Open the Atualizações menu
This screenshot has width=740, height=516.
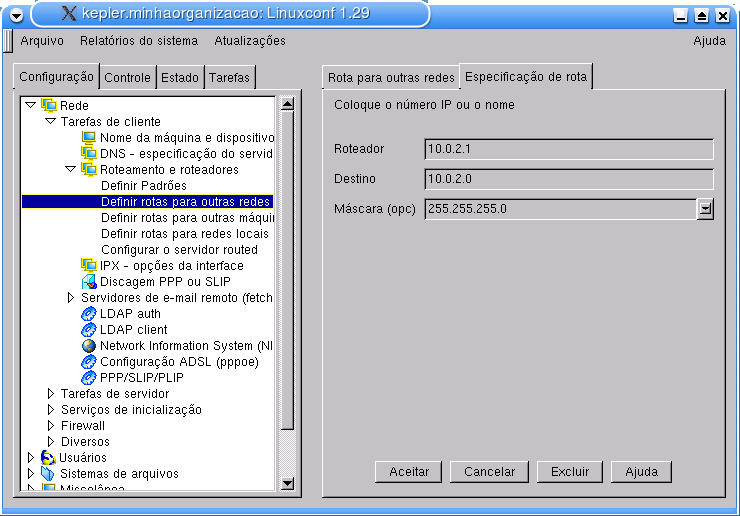click(250, 41)
